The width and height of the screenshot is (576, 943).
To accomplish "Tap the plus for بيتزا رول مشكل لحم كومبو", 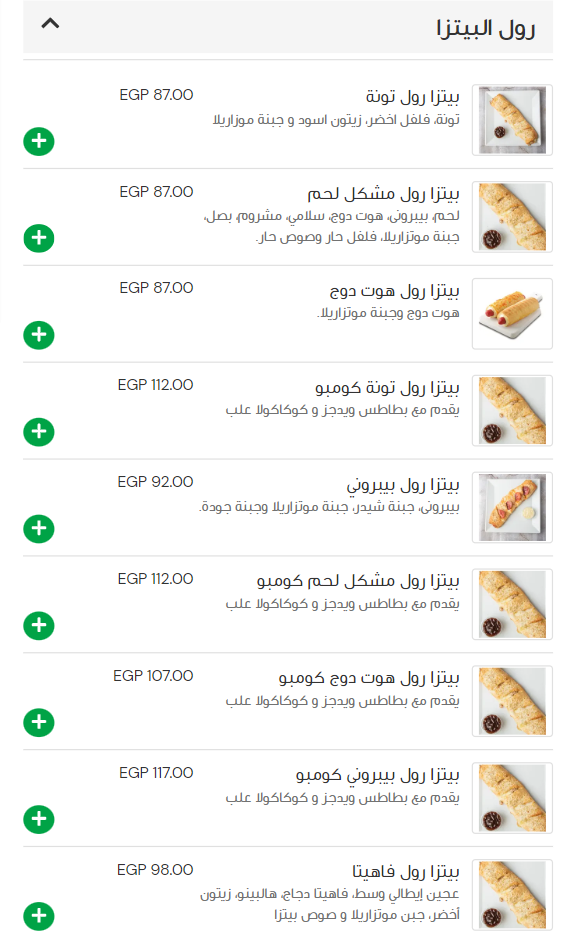I will point(39,625).
